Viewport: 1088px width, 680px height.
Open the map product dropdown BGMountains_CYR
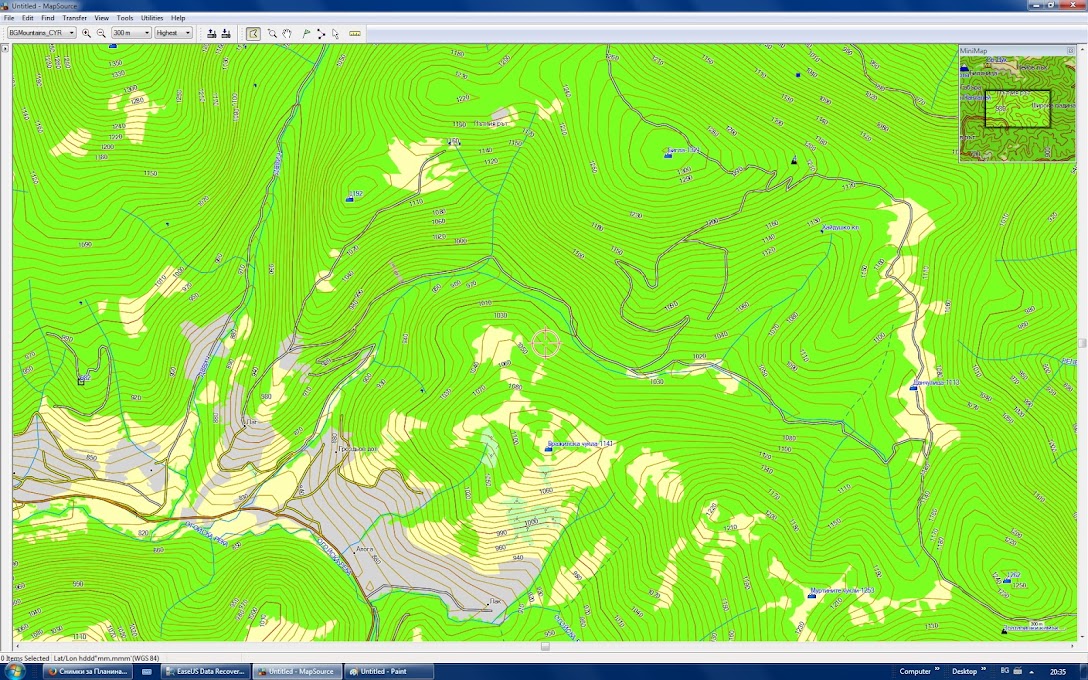[42, 33]
